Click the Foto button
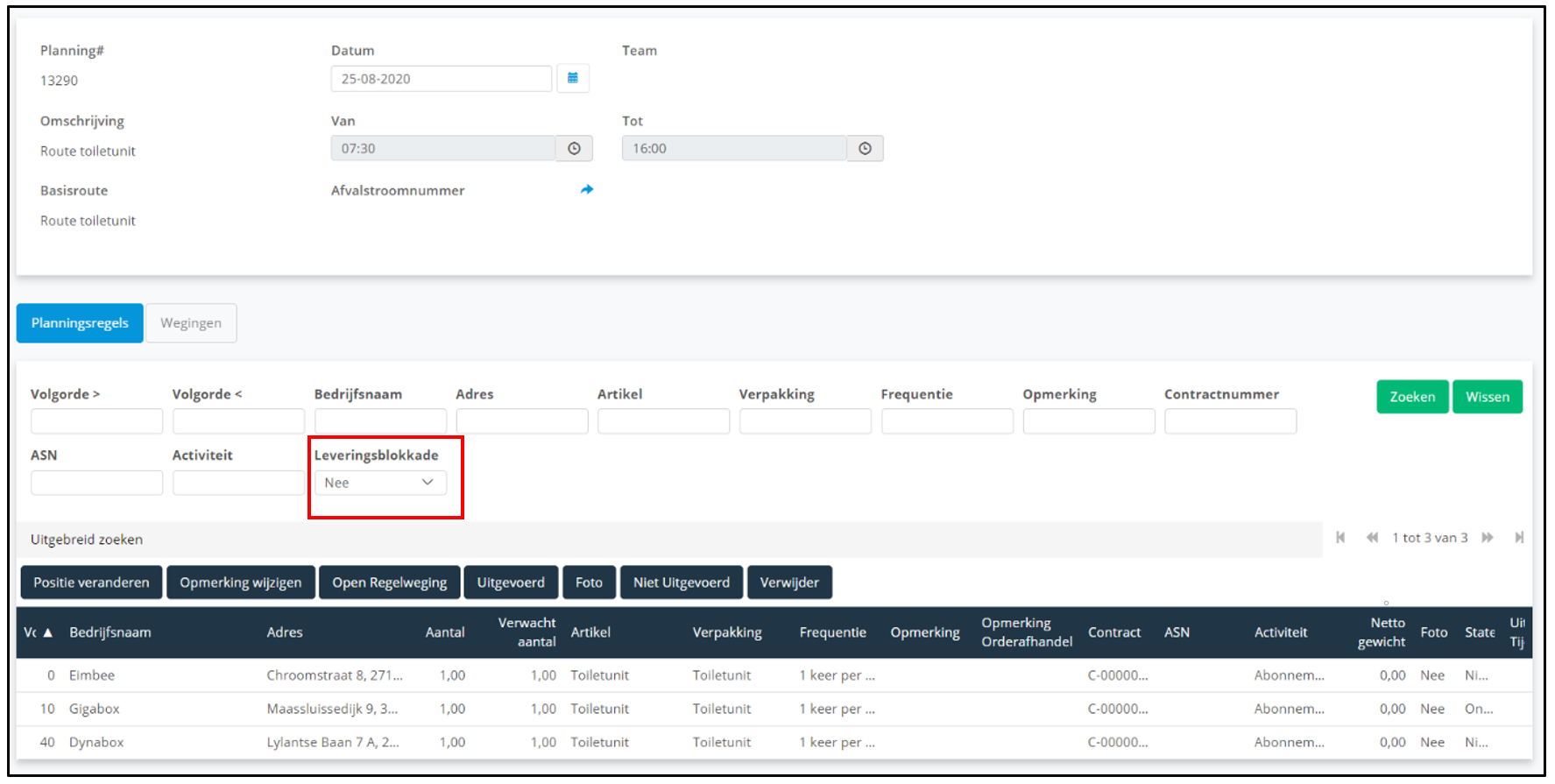This screenshot has height=784, width=1555. (590, 583)
